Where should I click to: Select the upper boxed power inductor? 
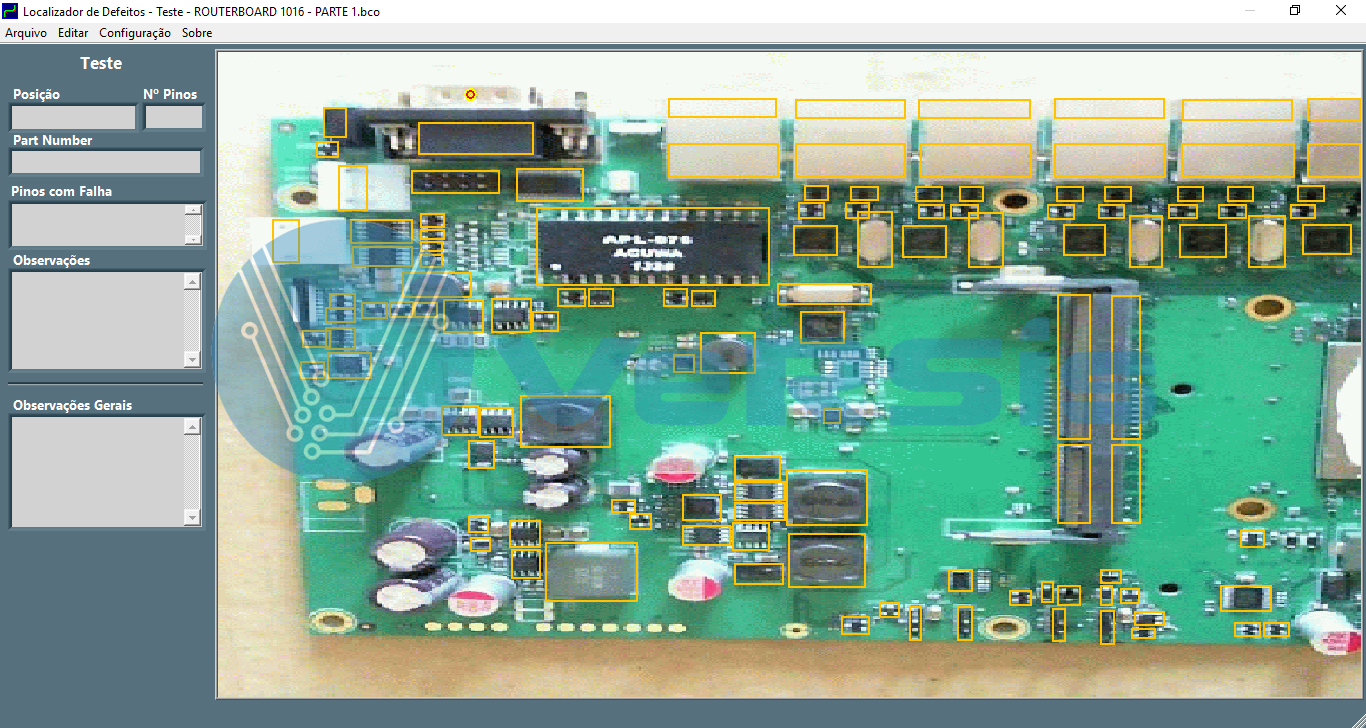tap(827, 498)
